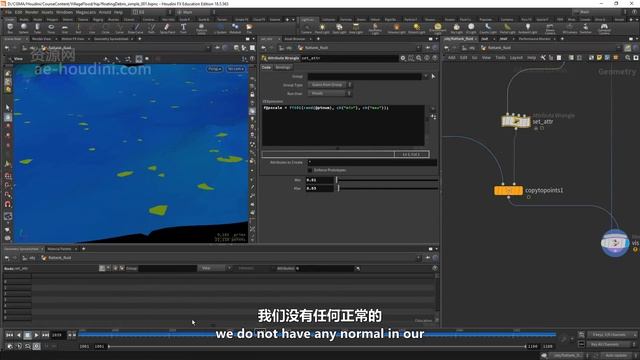Select the Box shelf tool
The image size is (640, 360).
[x=10, y=28]
